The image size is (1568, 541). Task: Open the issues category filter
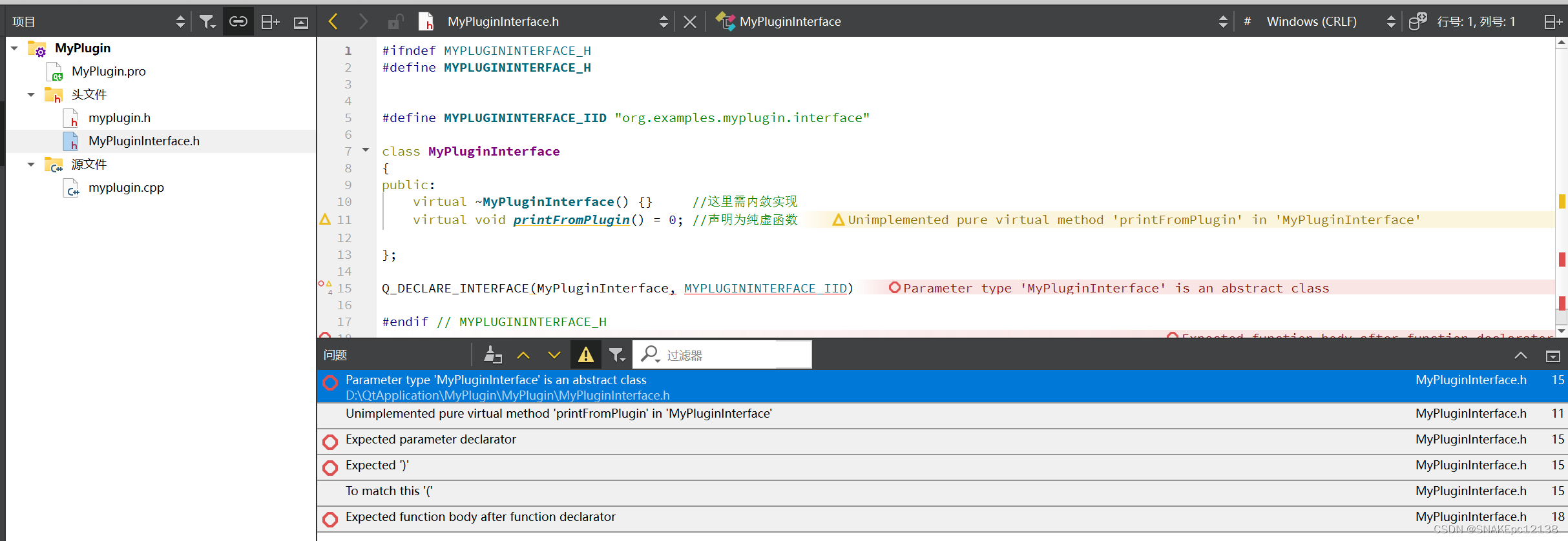(617, 355)
